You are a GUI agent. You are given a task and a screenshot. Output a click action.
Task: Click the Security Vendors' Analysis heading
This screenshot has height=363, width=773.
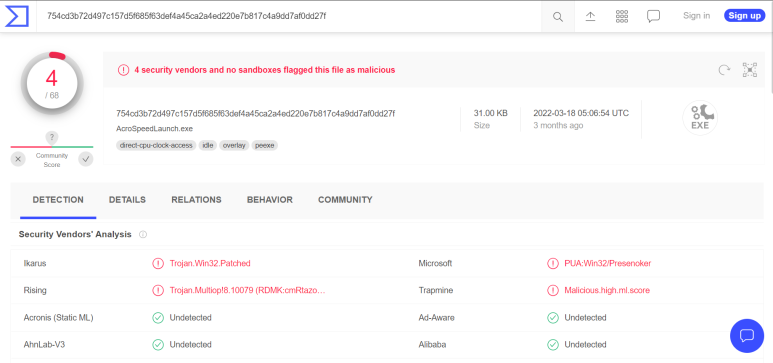[x=75, y=234]
